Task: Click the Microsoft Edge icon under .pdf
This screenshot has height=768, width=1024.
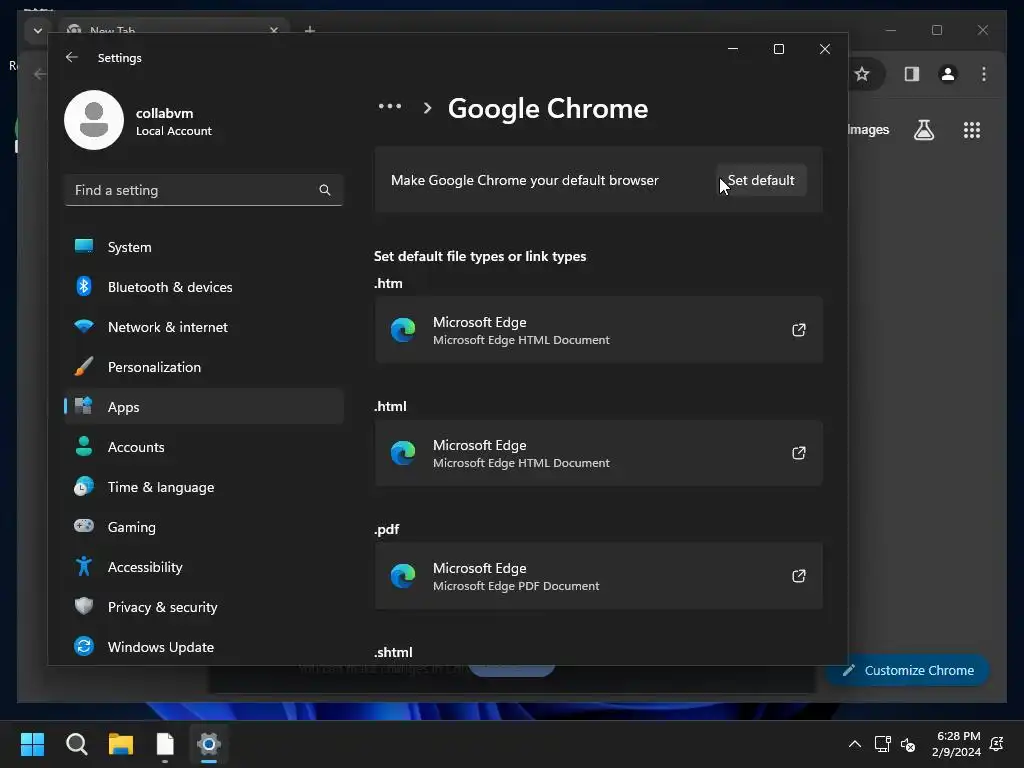Action: click(x=403, y=576)
